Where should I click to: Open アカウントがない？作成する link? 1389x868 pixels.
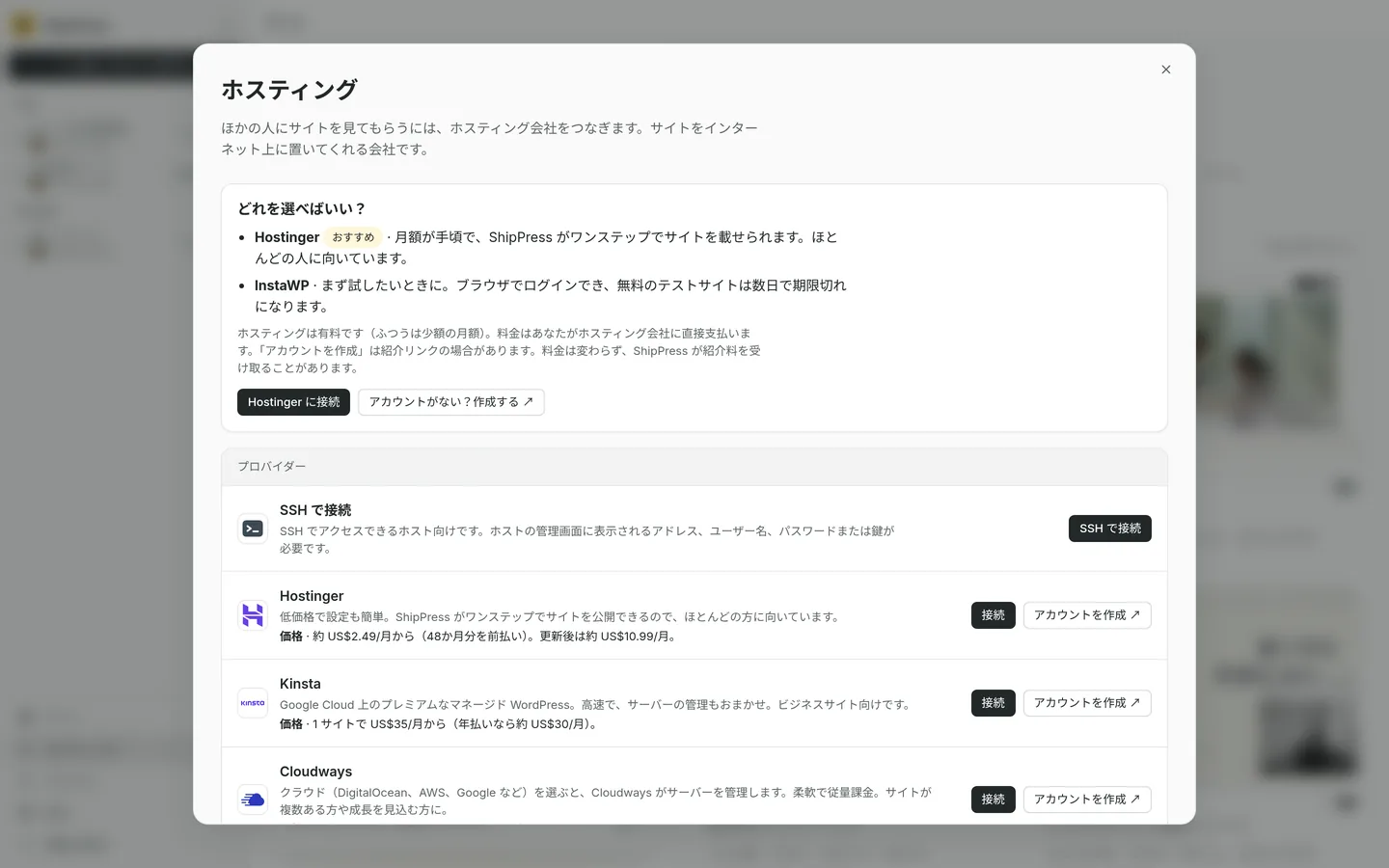coord(450,402)
